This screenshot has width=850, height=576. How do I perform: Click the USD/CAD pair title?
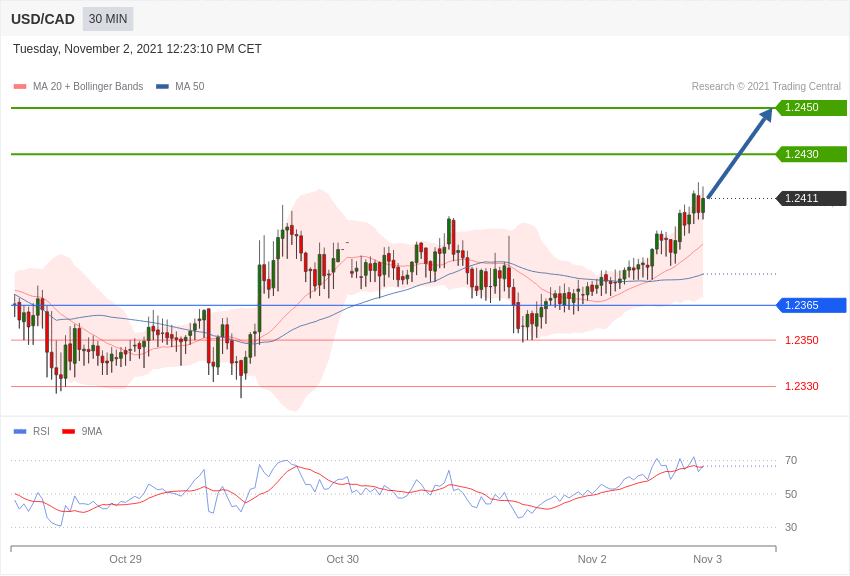coord(43,19)
